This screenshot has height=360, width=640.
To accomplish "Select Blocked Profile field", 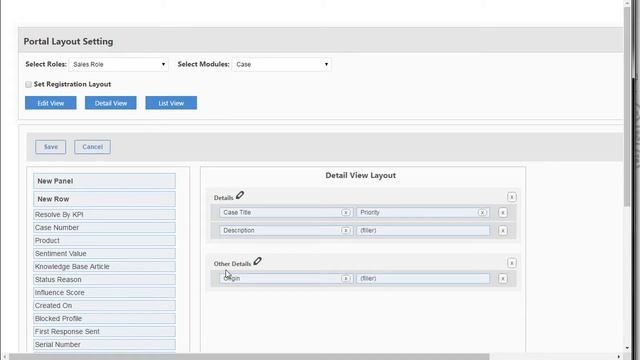I will click(104, 319).
